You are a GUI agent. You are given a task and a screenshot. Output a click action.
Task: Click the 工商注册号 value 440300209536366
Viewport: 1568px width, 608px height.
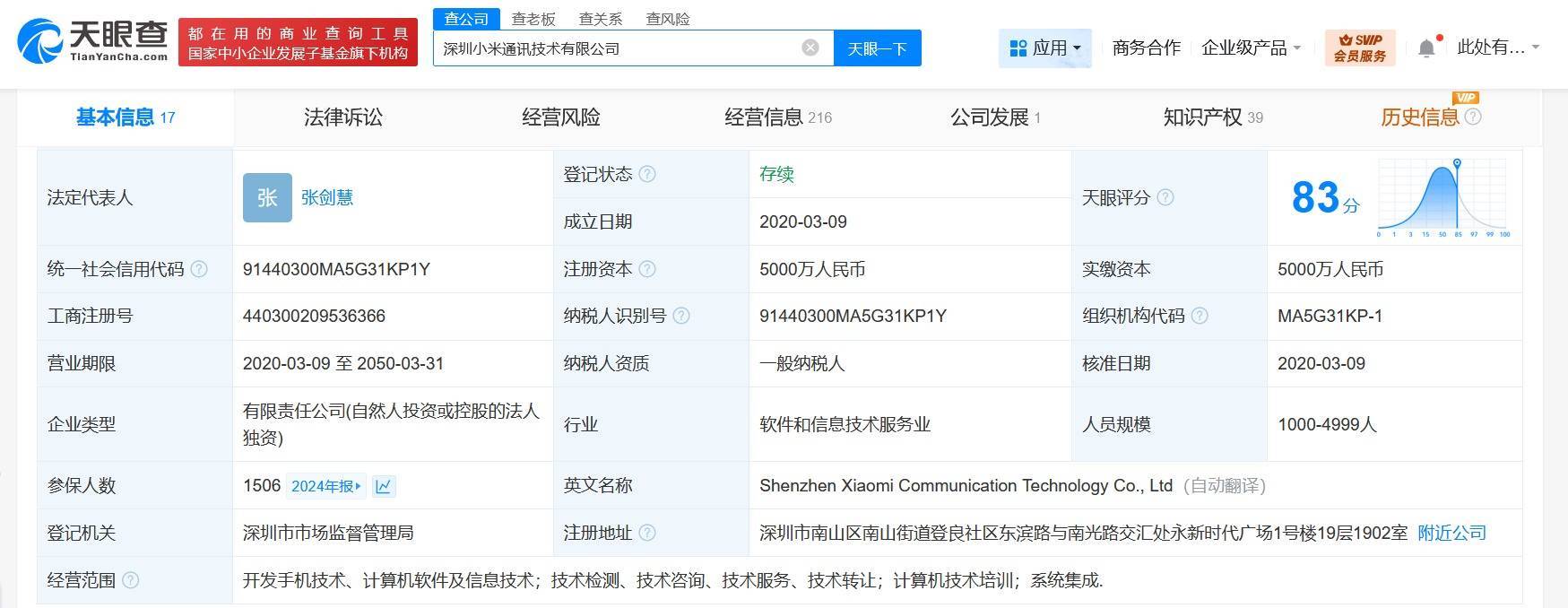point(314,316)
